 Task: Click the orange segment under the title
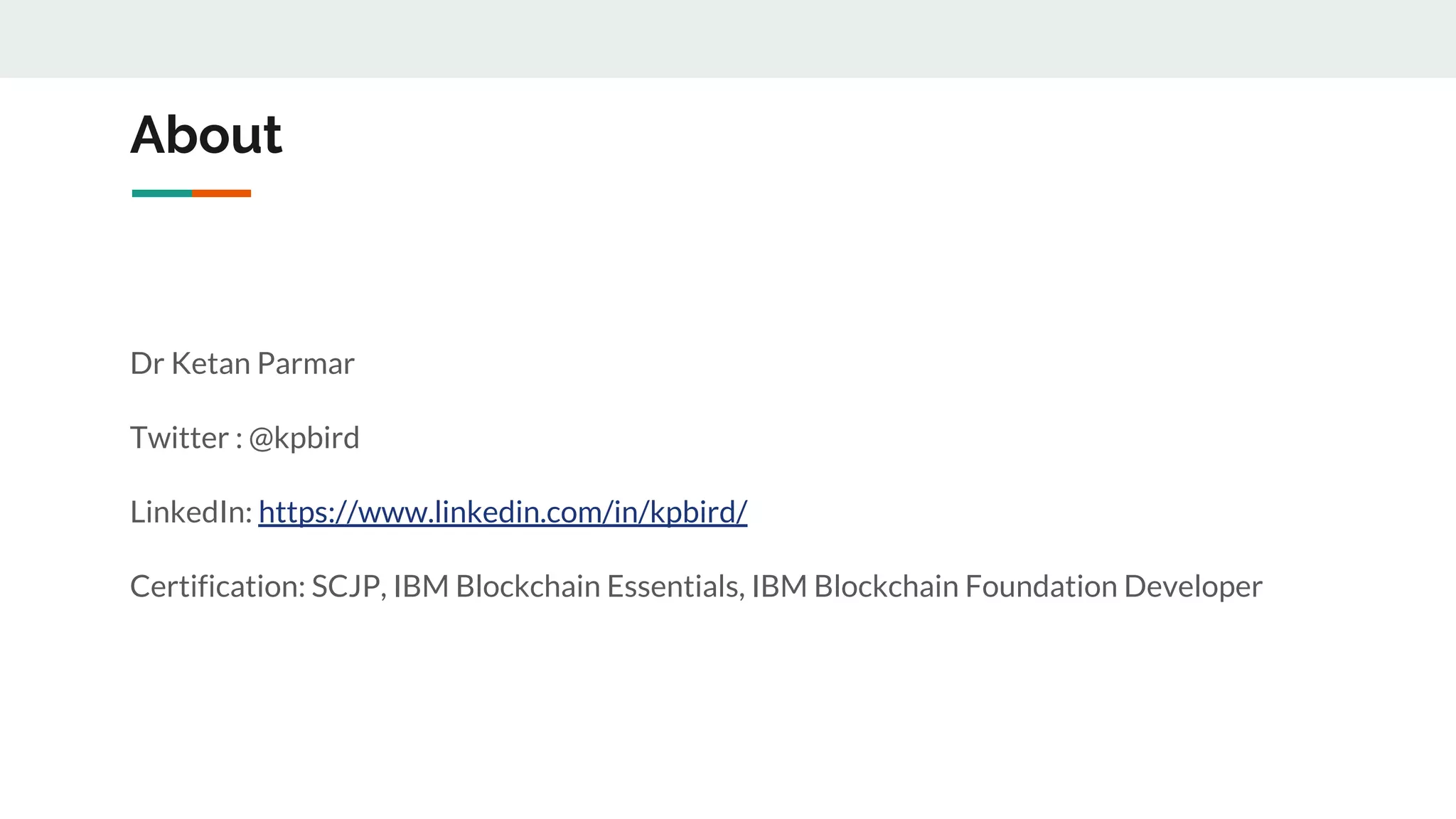(221, 193)
